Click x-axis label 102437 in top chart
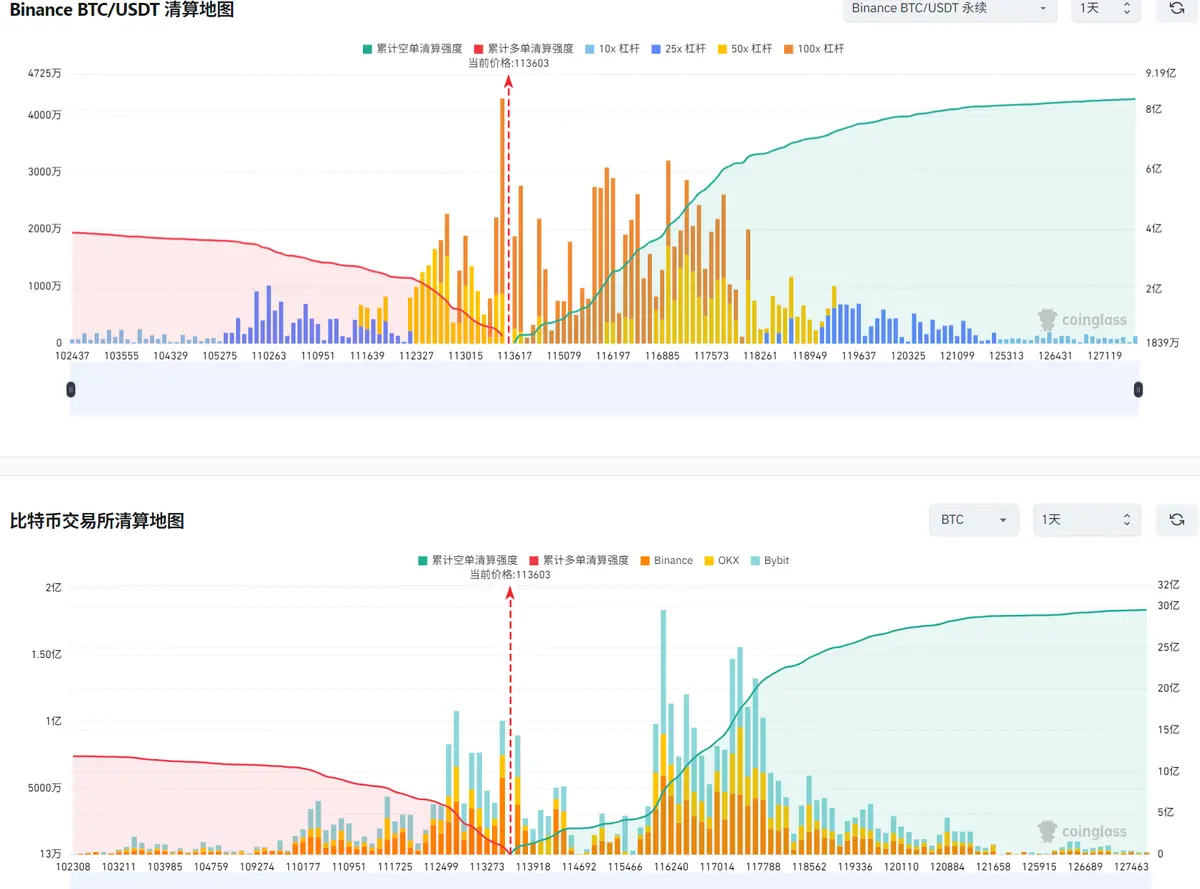1200x889 pixels. pos(72,356)
